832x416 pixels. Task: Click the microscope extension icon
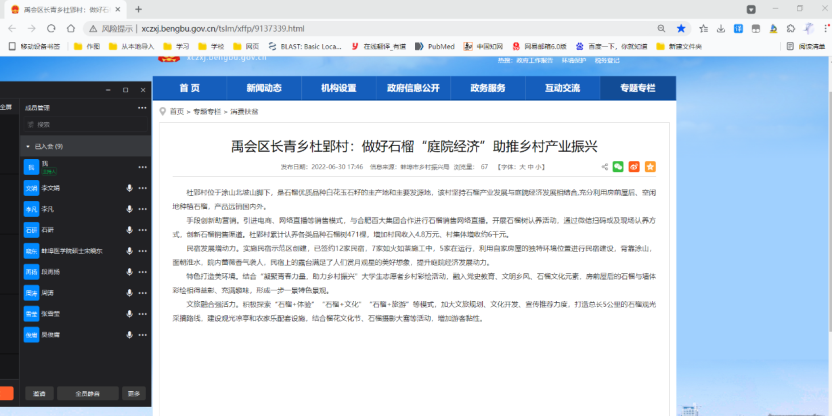[774, 29]
